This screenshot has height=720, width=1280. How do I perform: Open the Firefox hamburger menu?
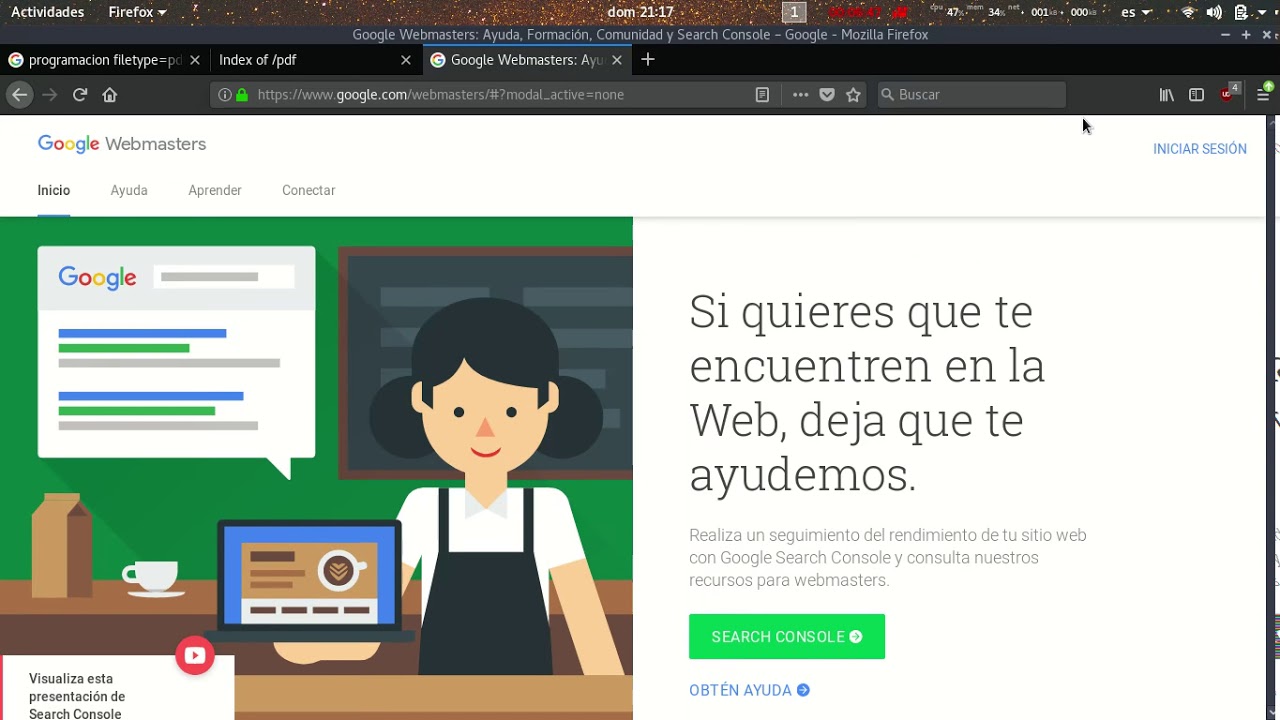tap(1263, 94)
